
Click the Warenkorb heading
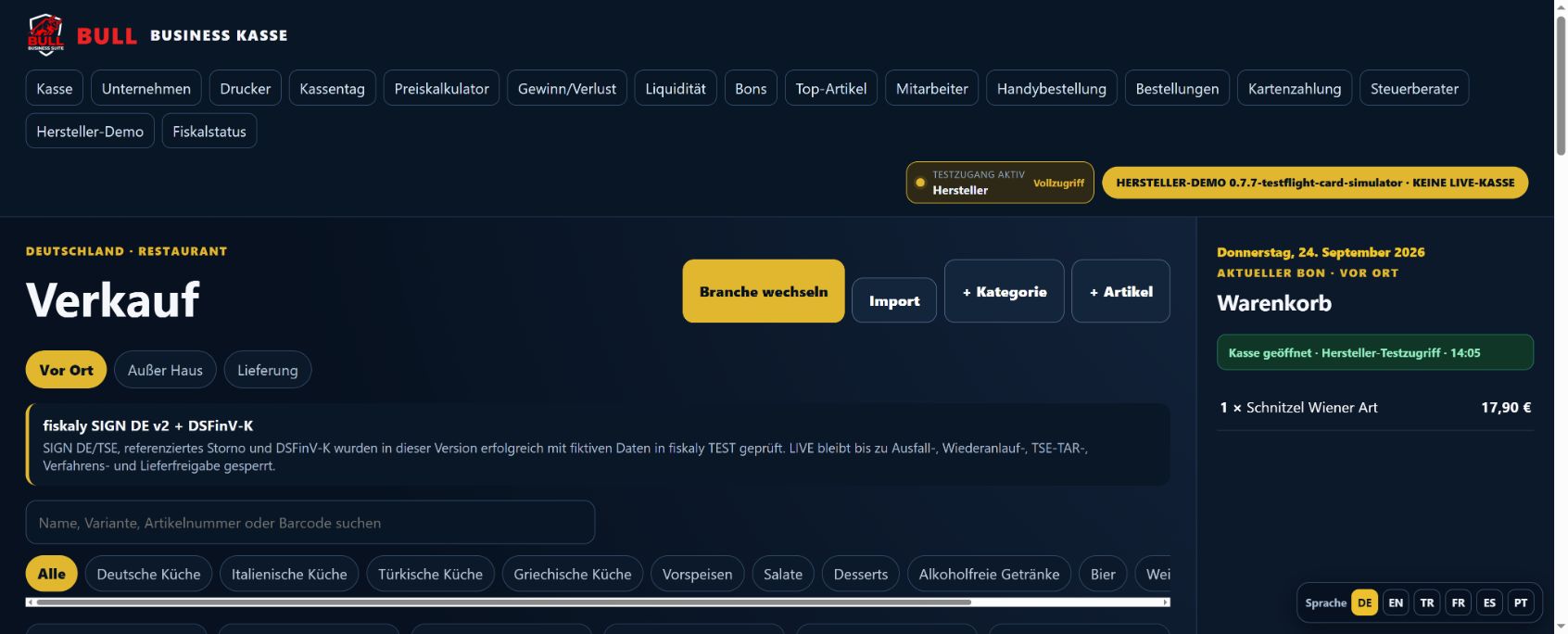pyautogui.click(x=1274, y=303)
